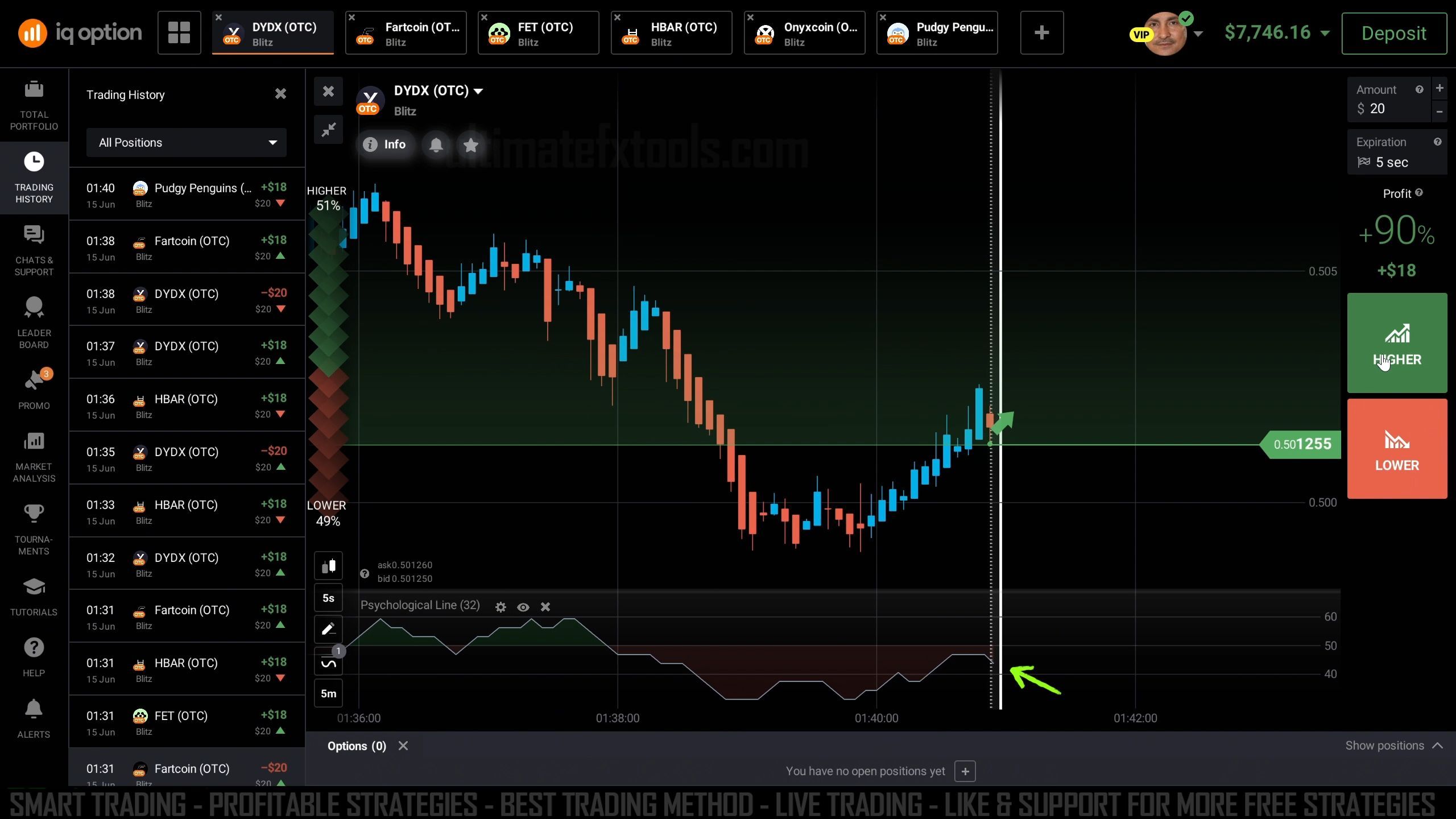
Task: Toggle Psychological Line visibility eye
Action: tap(523, 607)
